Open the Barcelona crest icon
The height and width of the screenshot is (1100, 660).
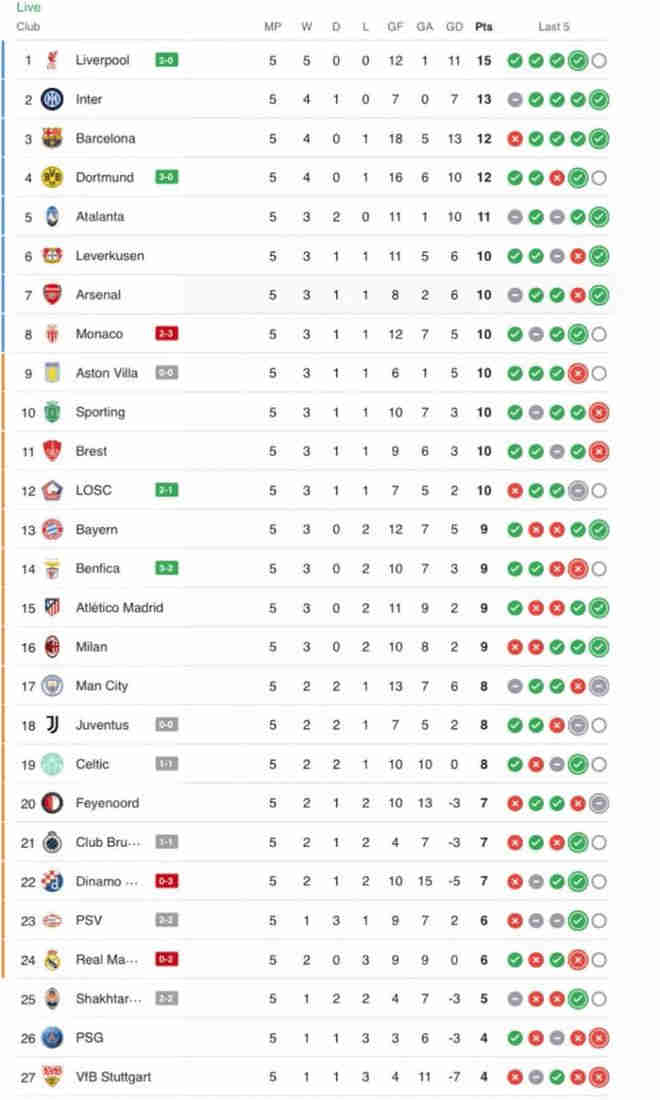[52, 138]
